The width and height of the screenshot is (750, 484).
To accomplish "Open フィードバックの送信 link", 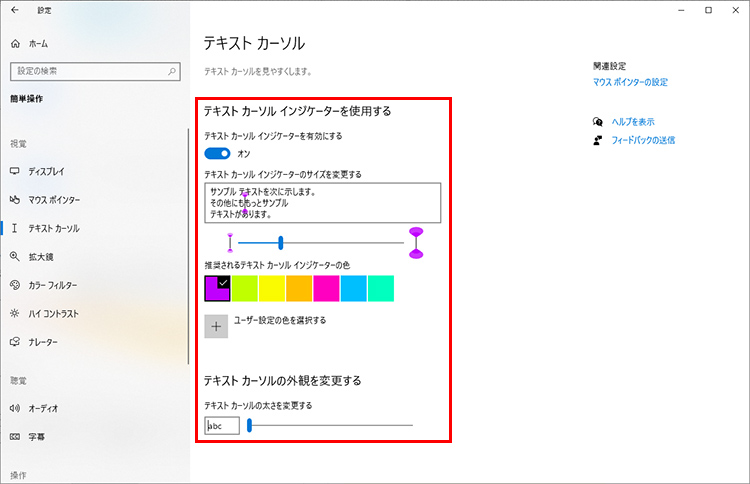I will (643, 140).
